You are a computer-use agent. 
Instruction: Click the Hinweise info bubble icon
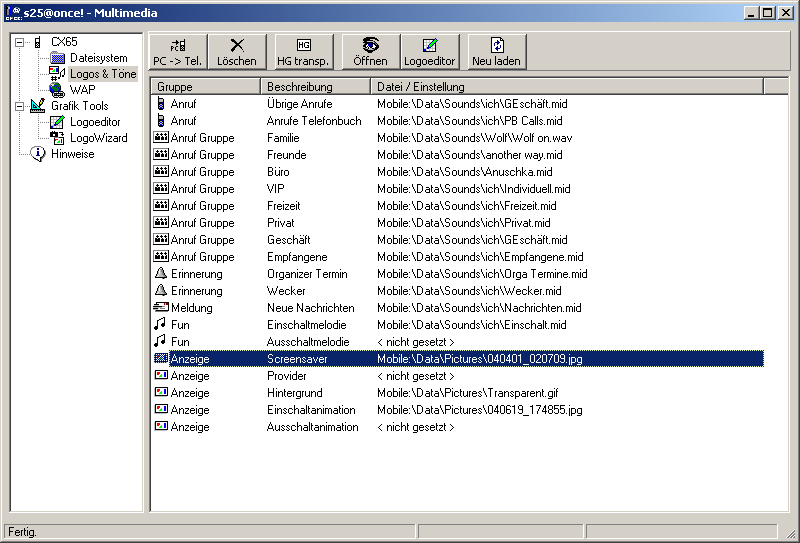tap(38, 154)
